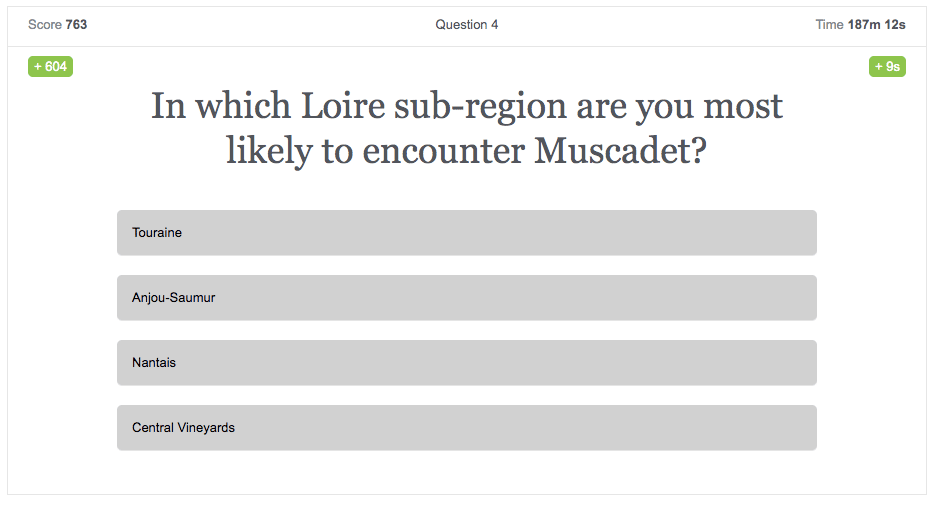Viewport: 936px width, 505px height.
Task: Choose the Touraine answer option
Action: [x=466, y=233]
